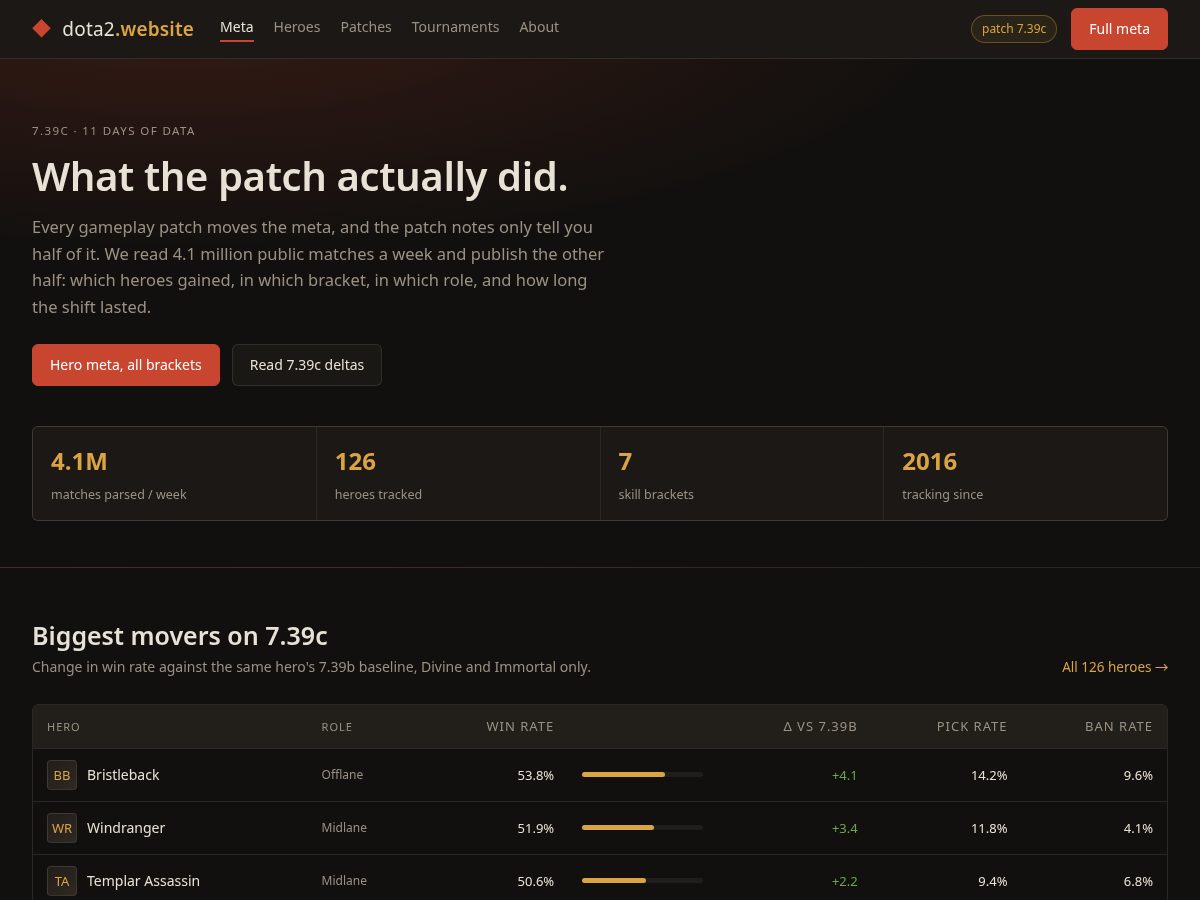Click the BB Bristleback hero icon
The width and height of the screenshot is (1200, 900).
[x=62, y=775]
